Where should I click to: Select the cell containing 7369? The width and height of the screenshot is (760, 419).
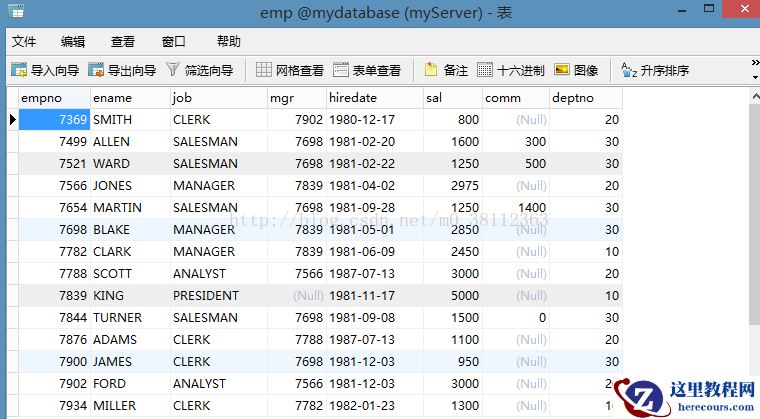pos(54,119)
